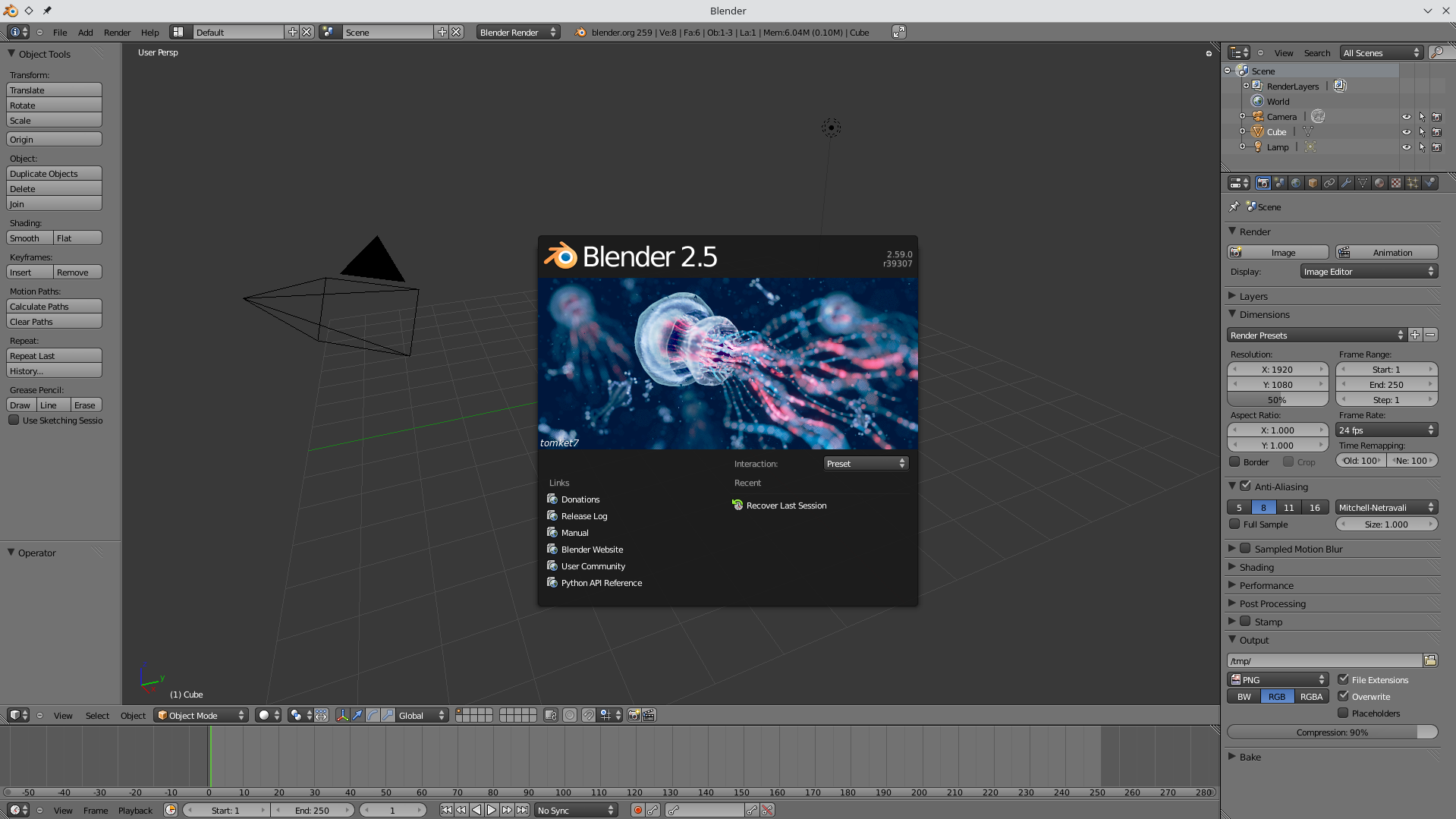Enable the Full Sample checkbox

coord(1234,524)
